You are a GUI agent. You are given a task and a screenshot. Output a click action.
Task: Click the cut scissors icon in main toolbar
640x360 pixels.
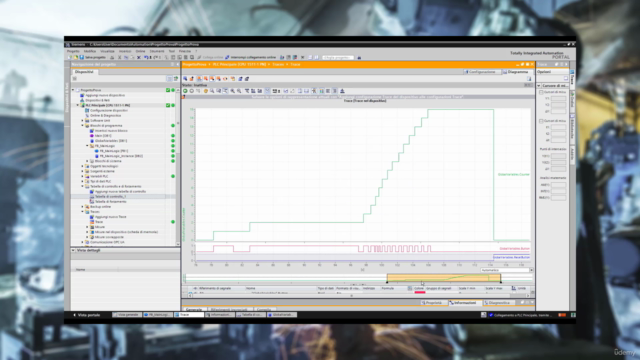(x=119, y=58)
